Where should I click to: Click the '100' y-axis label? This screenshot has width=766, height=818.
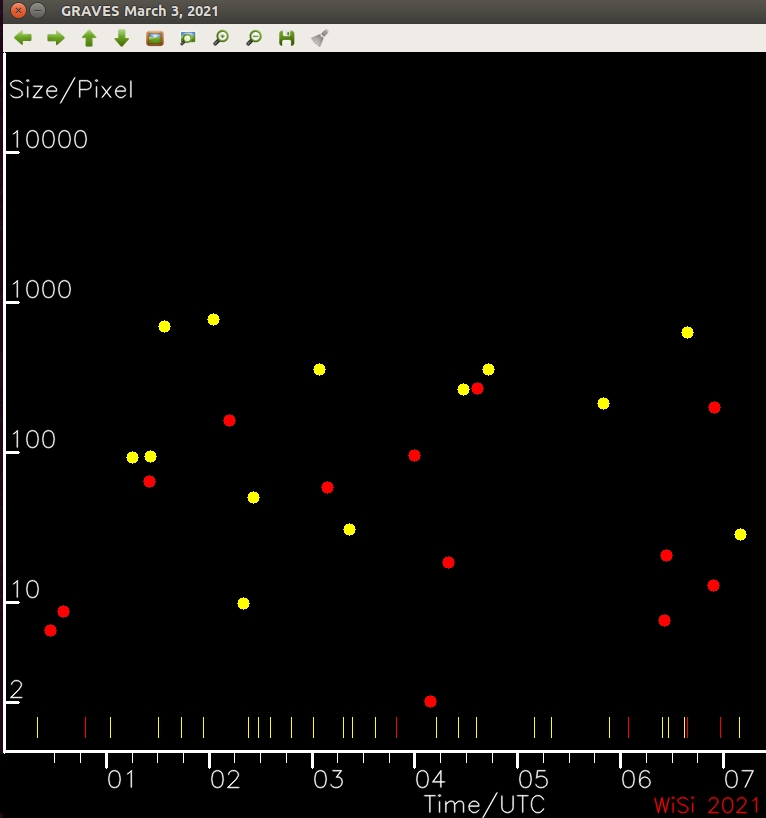pos(33,440)
